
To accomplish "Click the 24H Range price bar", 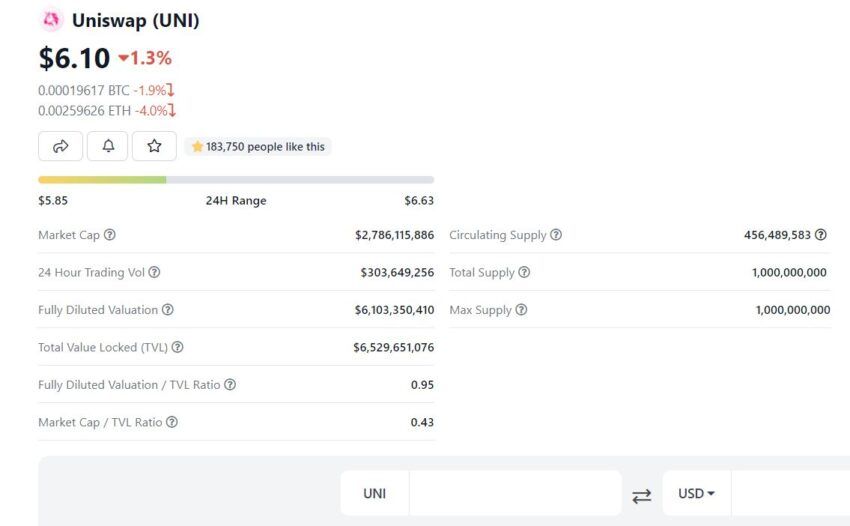I will click(236, 179).
